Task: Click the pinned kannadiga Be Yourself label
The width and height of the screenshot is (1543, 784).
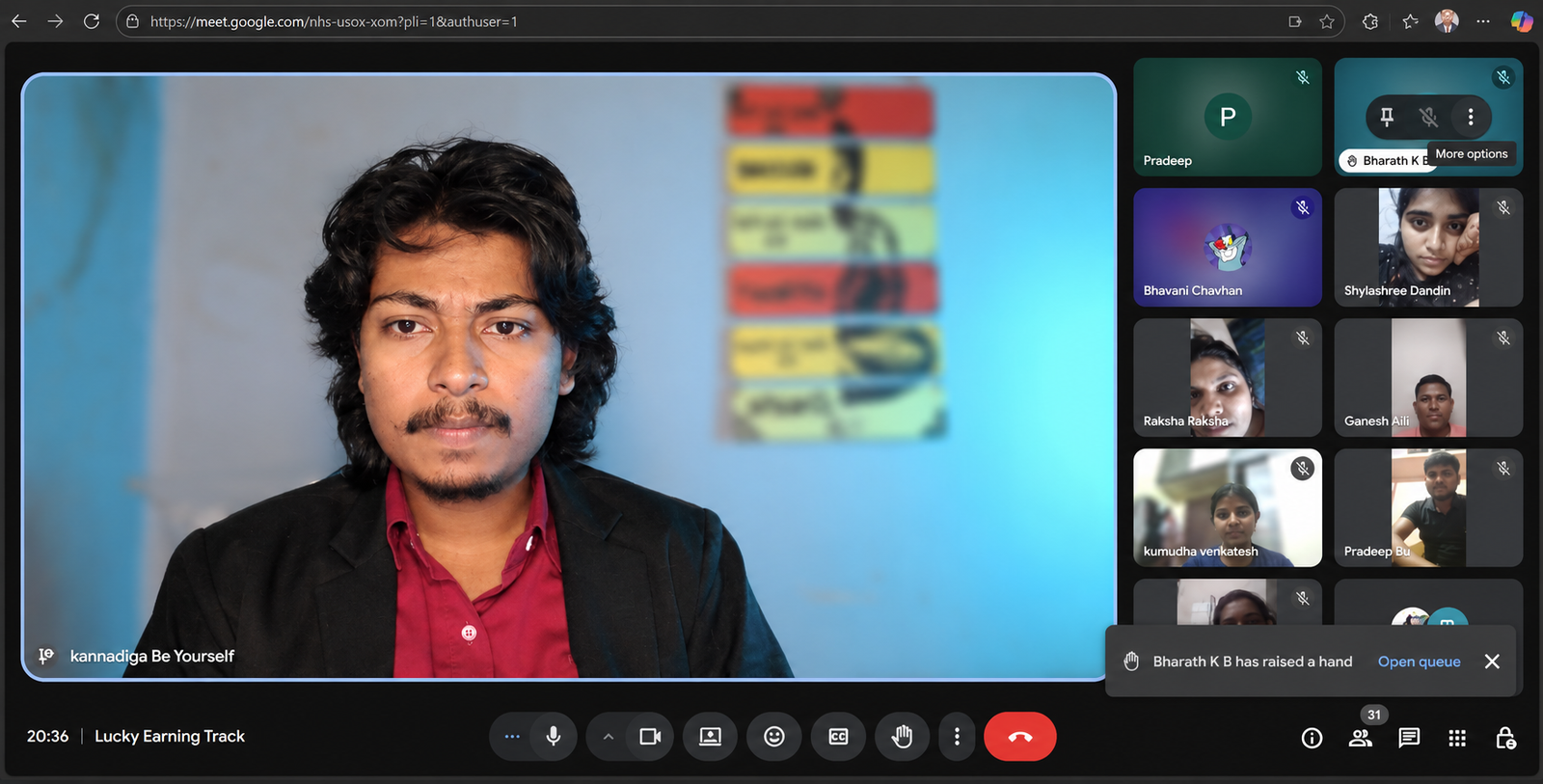Action: pos(152,657)
